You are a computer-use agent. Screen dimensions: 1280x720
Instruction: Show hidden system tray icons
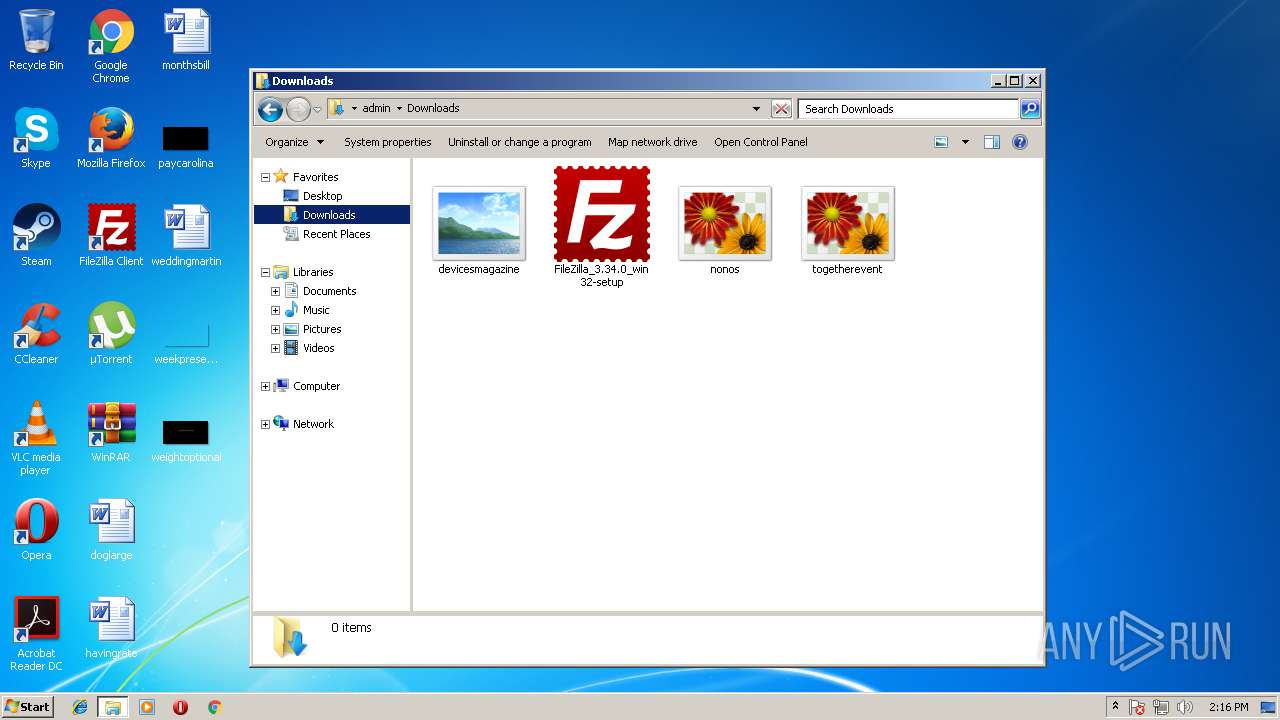click(x=1116, y=707)
